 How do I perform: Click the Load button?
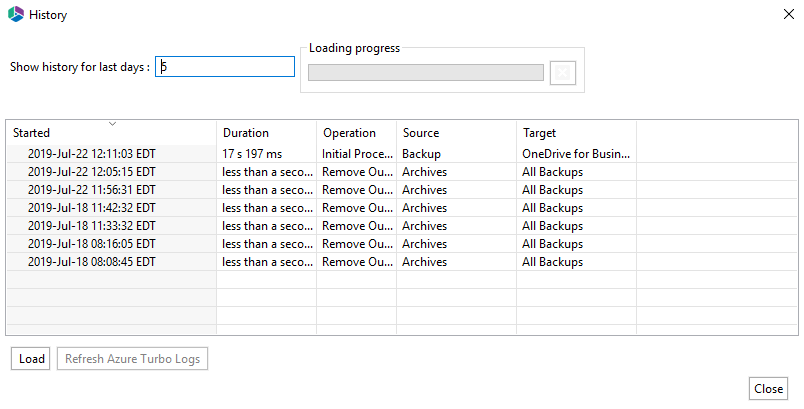32,359
